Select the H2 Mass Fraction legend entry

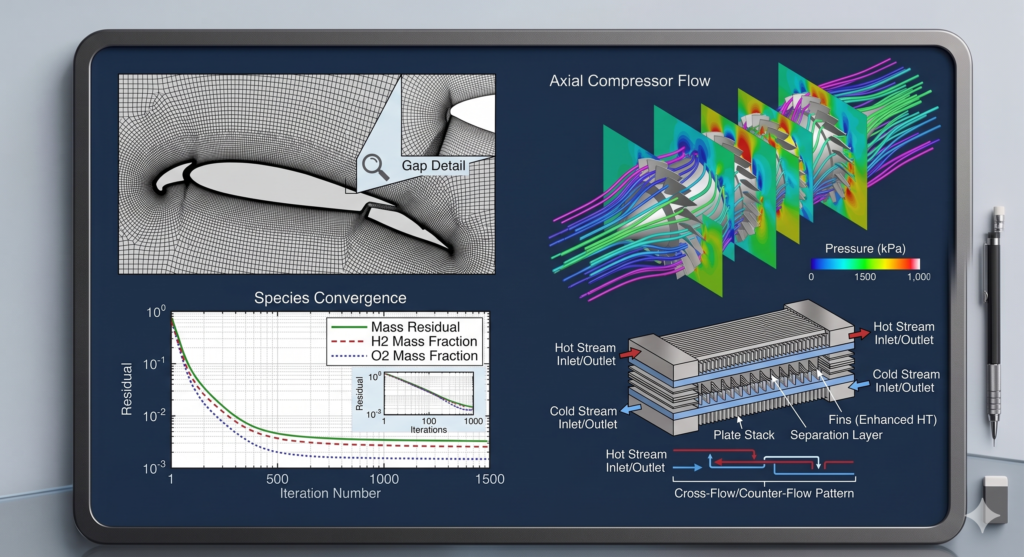(x=424, y=341)
